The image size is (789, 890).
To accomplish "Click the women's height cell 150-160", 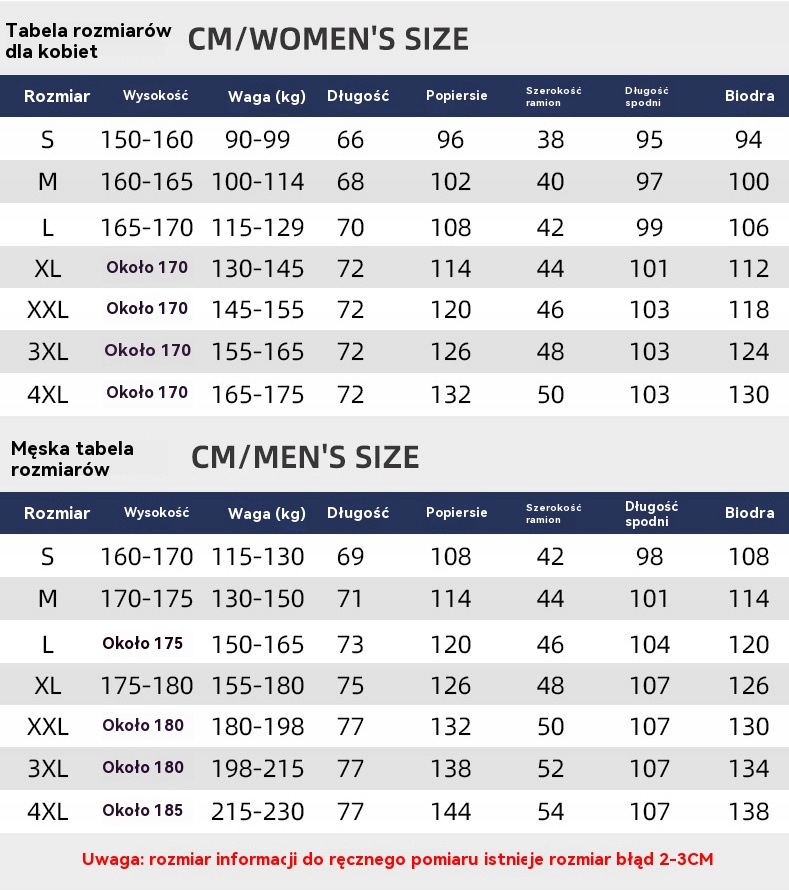I will (146, 140).
